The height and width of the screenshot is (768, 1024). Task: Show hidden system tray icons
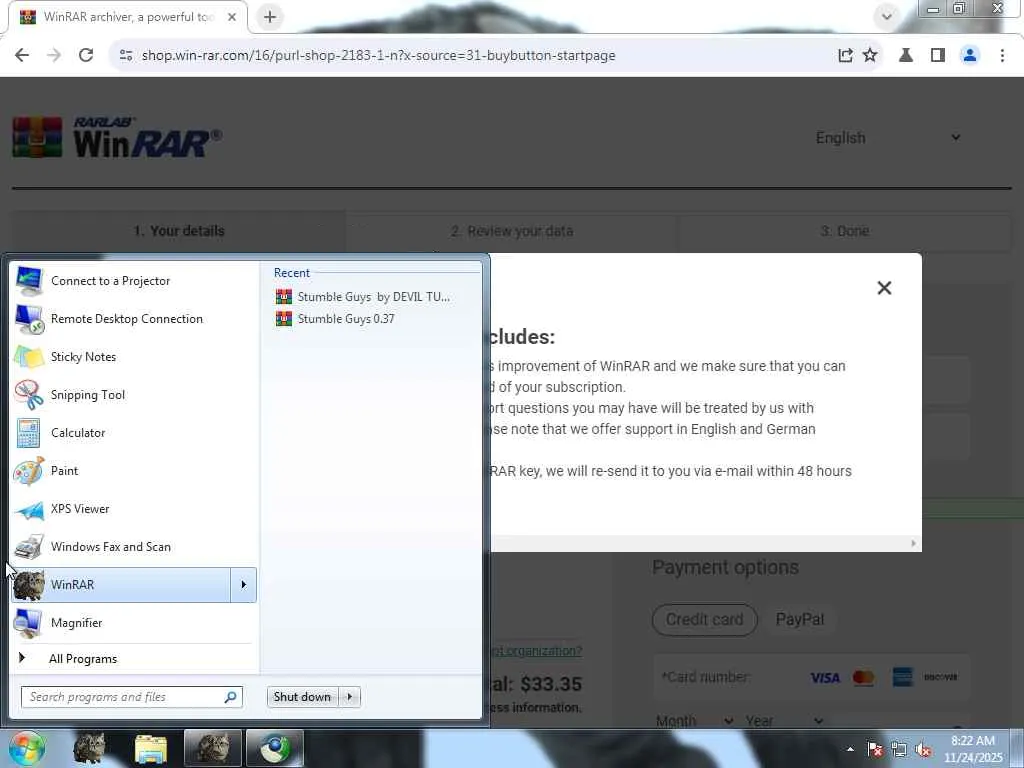[x=850, y=749]
